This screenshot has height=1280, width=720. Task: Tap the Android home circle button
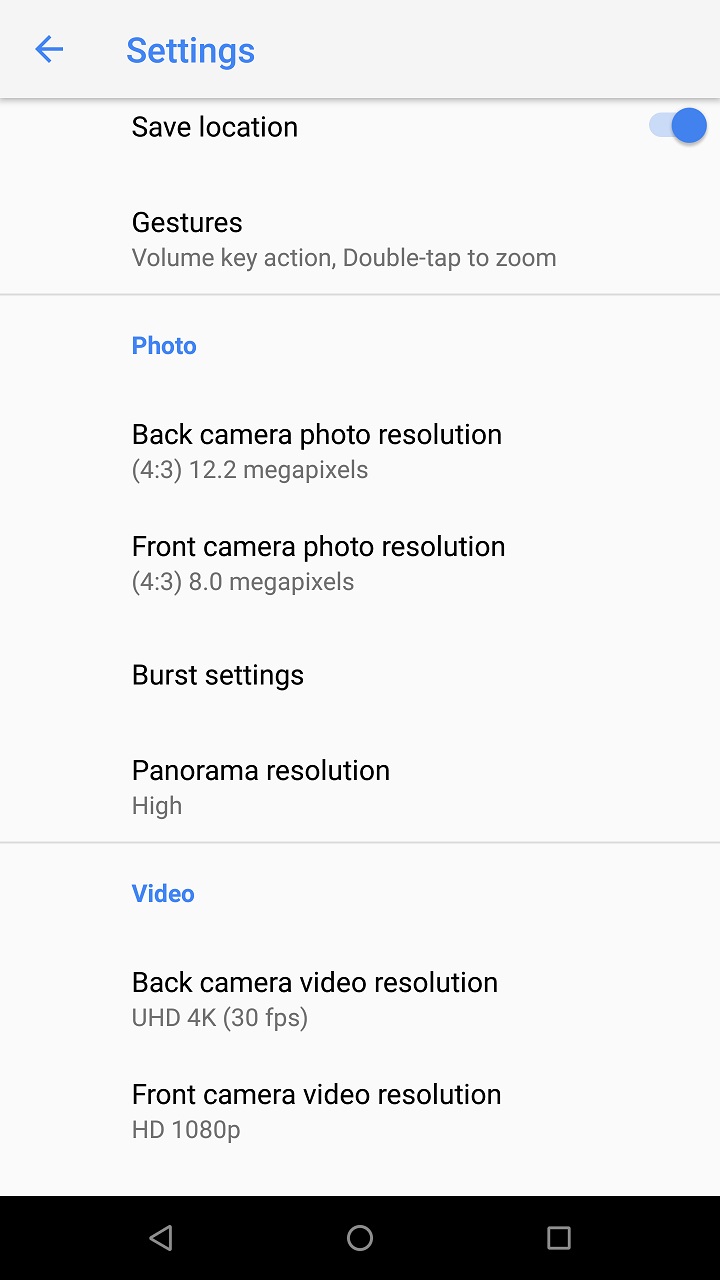(x=360, y=1238)
